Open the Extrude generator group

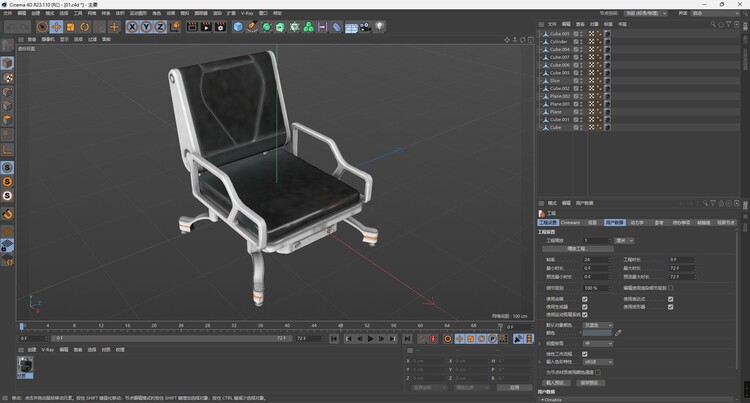point(280,27)
